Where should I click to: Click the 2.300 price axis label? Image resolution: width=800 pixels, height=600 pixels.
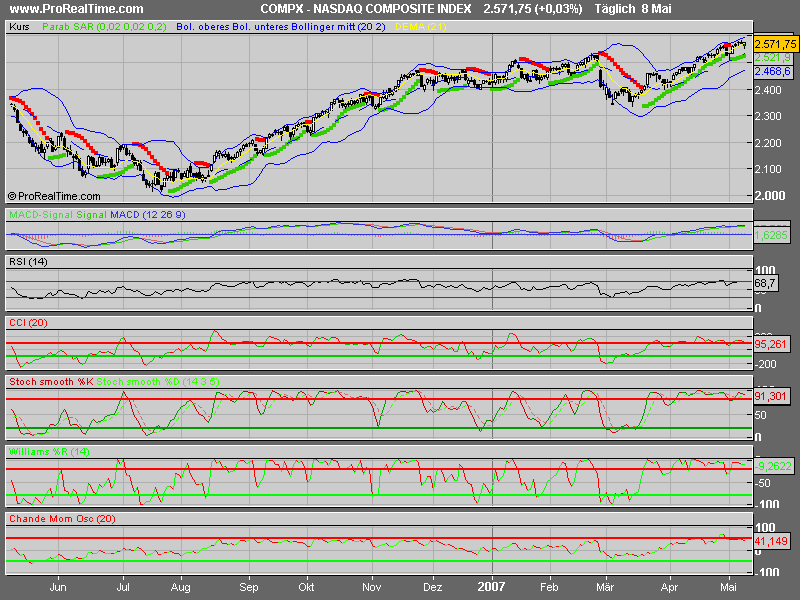[x=768, y=116]
